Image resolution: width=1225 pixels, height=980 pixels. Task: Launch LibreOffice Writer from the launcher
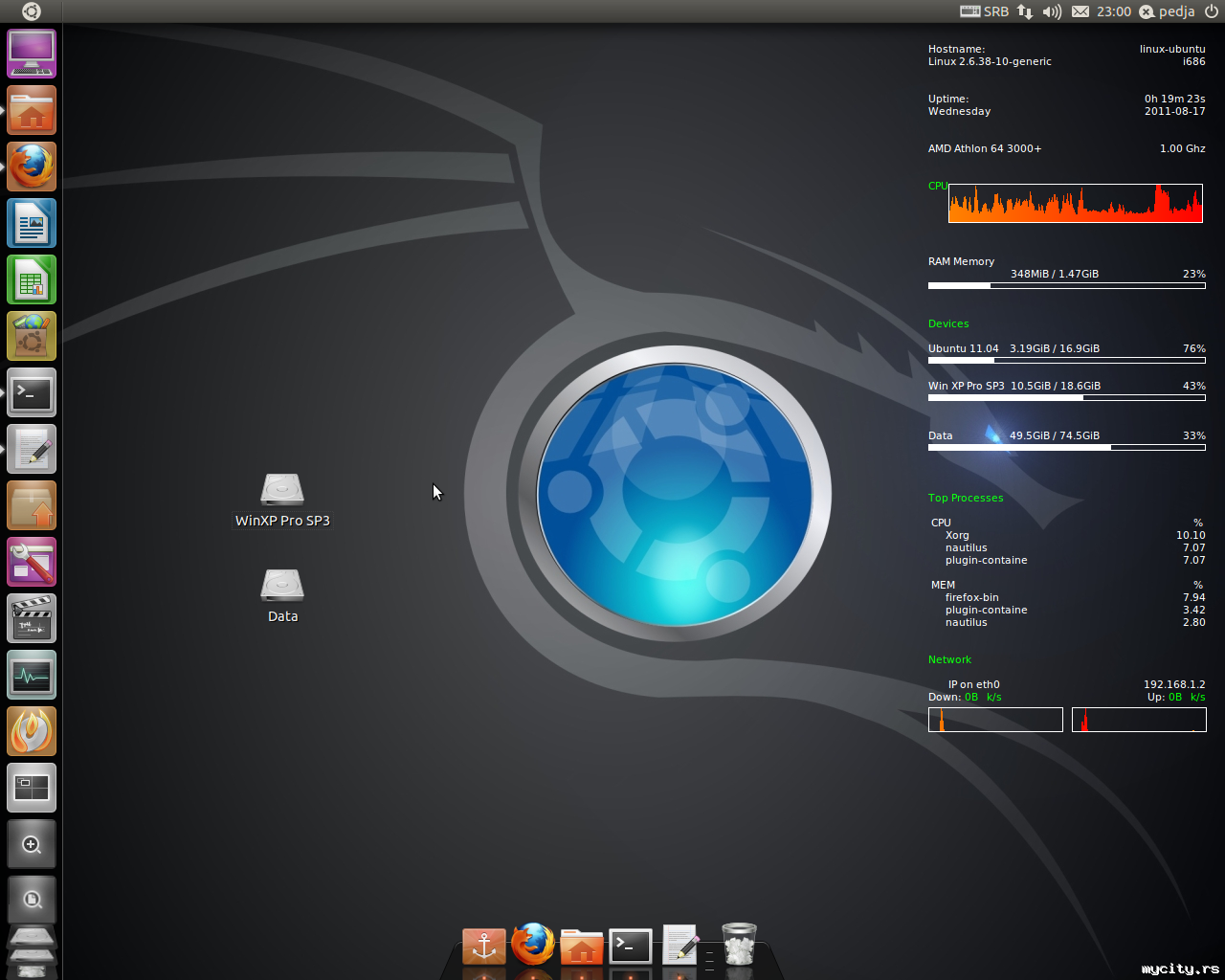[32, 224]
